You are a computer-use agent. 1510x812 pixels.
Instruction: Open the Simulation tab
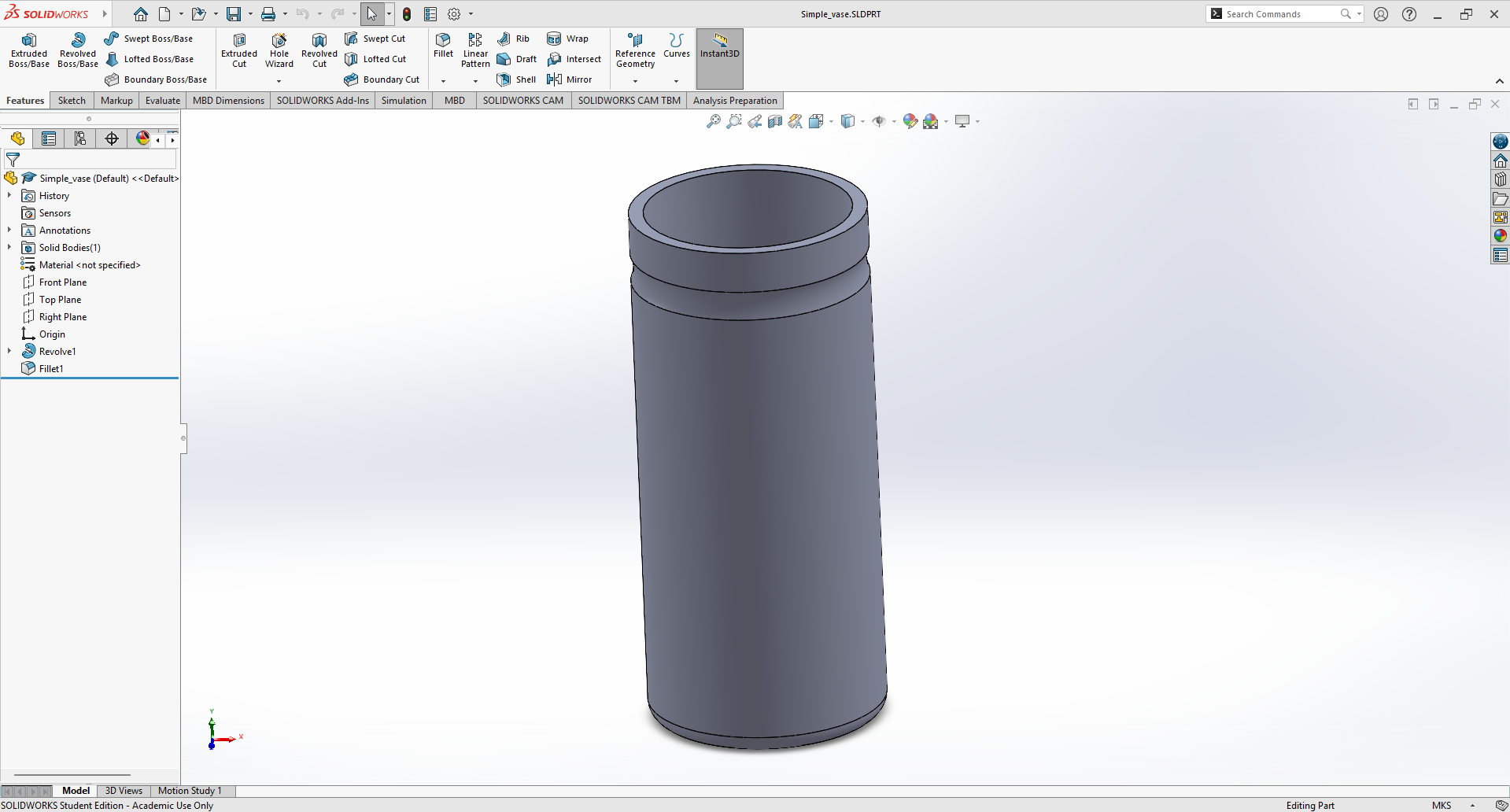[404, 101]
